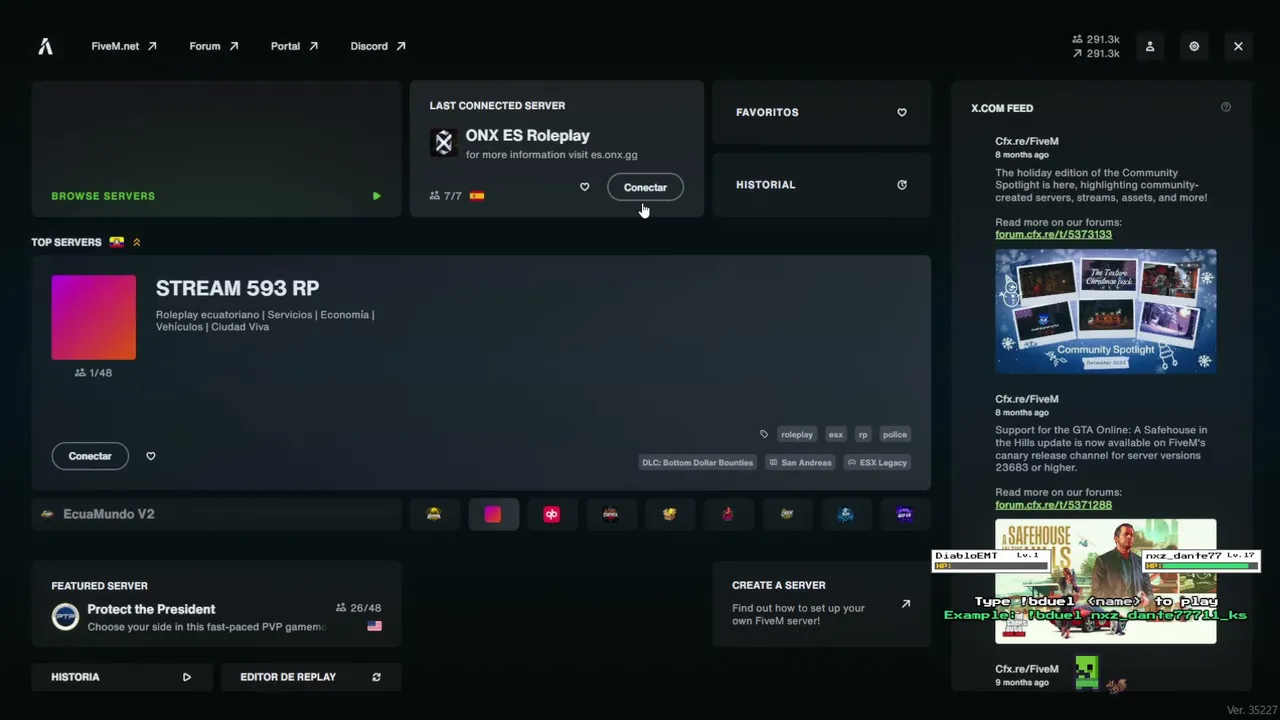Click the X.com feed help icon
Image resolution: width=1280 pixels, height=720 pixels.
pos(1226,107)
